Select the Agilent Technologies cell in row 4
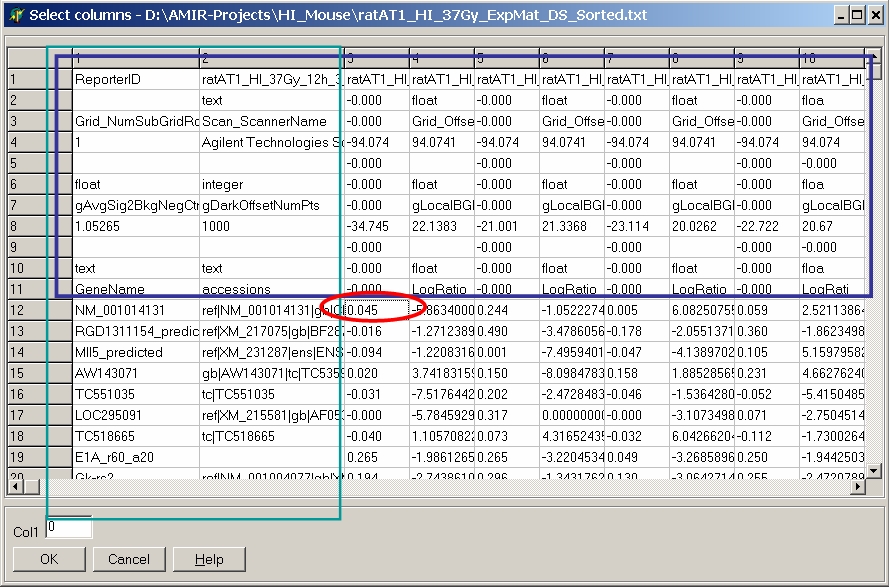This screenshot has height=587, width=889. [268, 142]
